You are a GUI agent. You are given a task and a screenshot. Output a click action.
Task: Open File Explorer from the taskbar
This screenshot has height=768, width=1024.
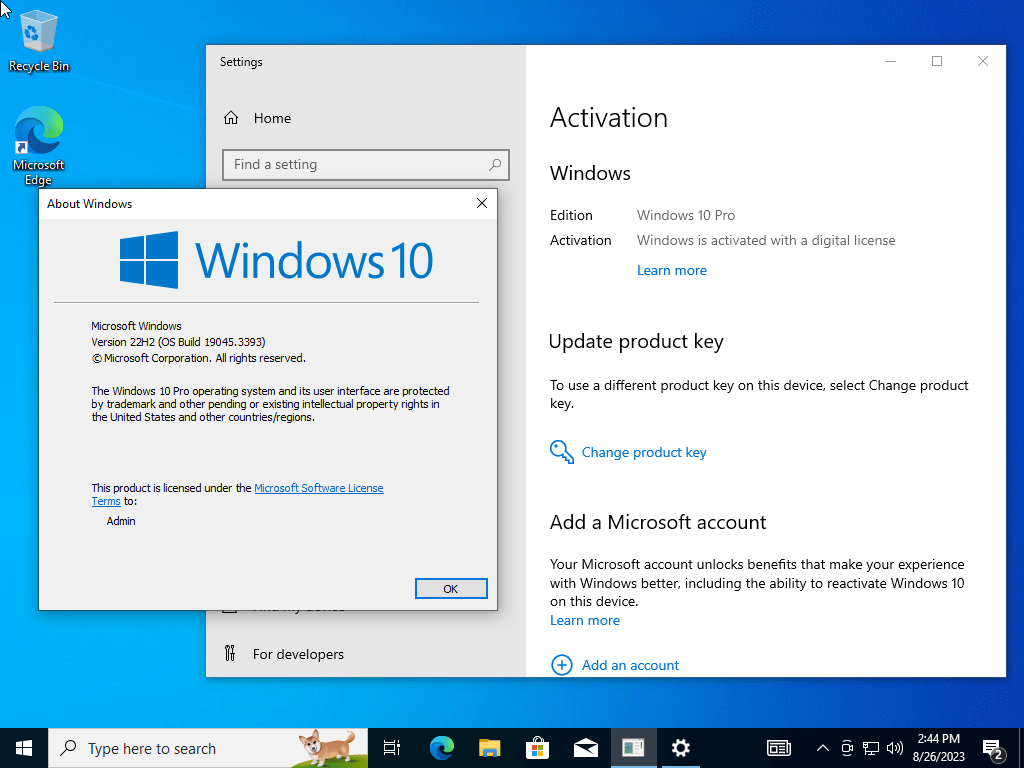489,748
